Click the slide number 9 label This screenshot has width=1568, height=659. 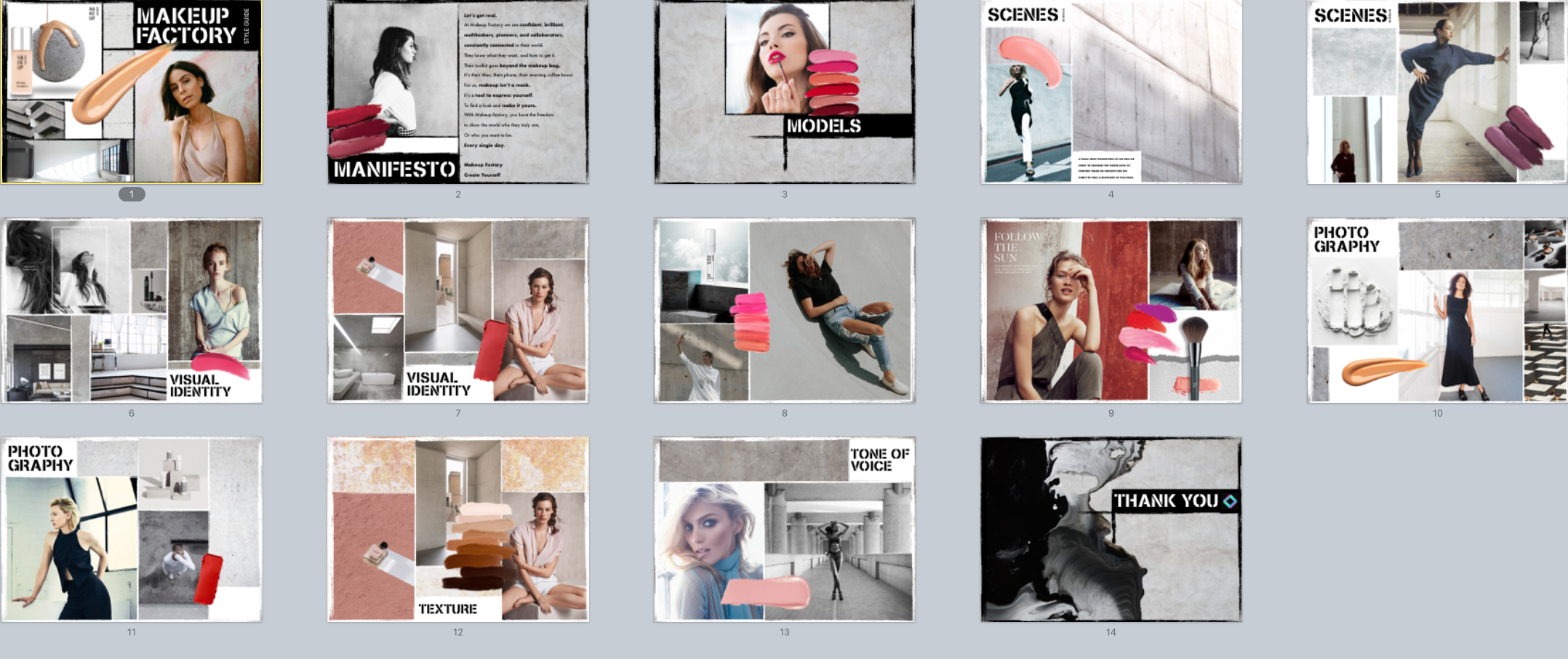coord(1111,413)
